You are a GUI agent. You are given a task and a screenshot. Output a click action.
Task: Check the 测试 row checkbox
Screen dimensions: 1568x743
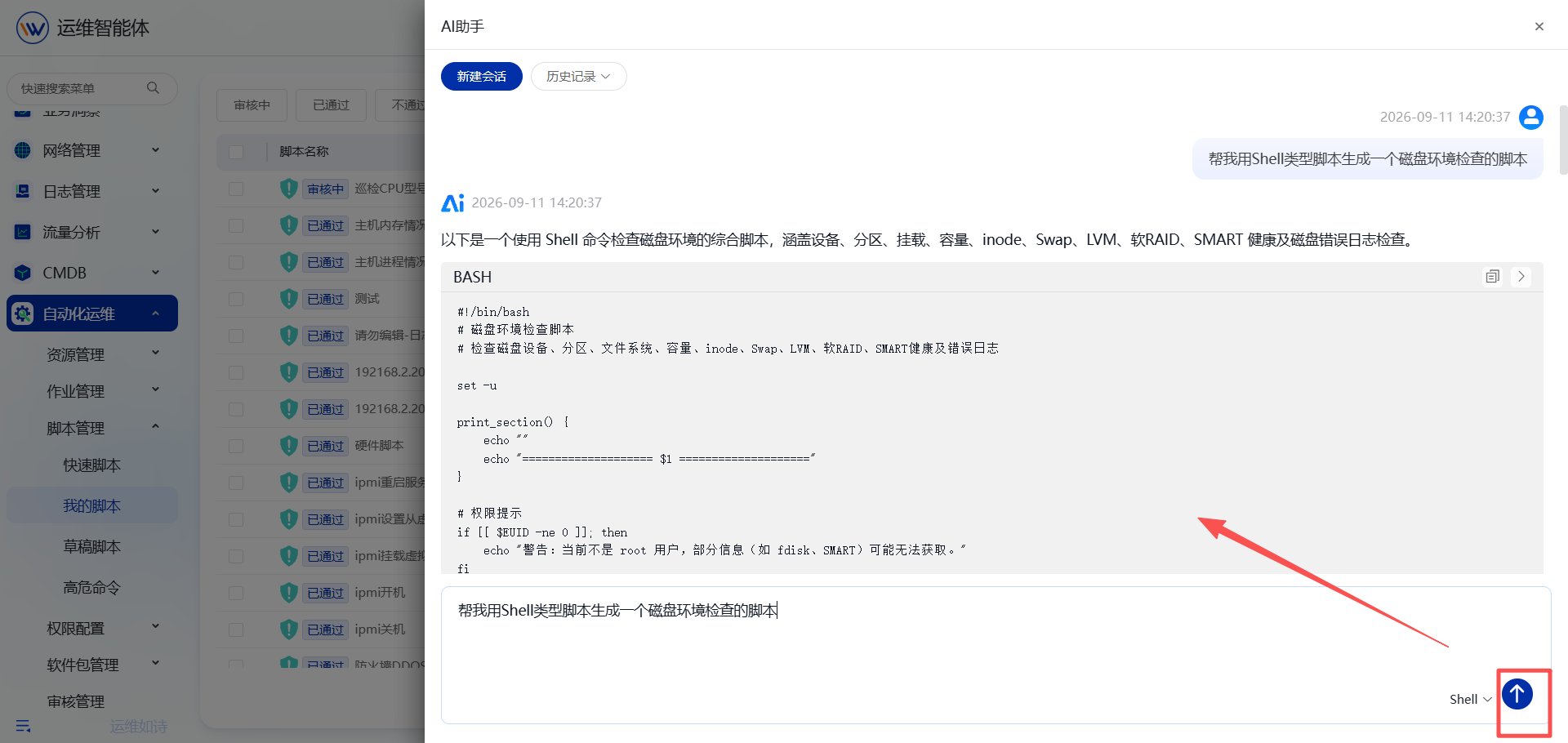[236, 299]
